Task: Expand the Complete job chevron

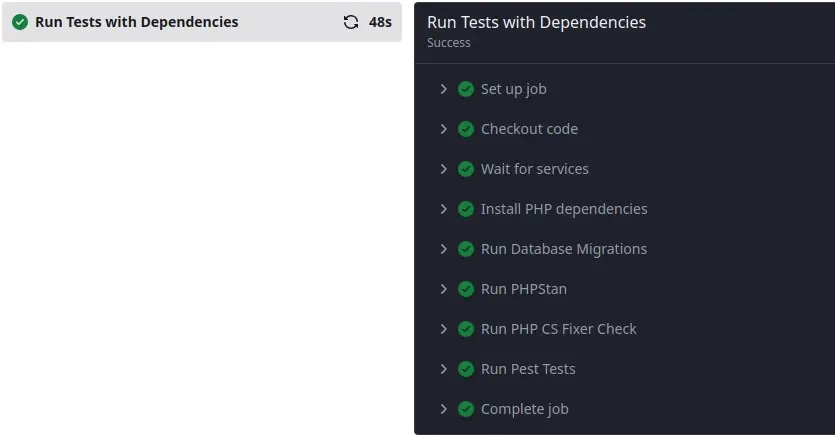Action: coord(444,409)
